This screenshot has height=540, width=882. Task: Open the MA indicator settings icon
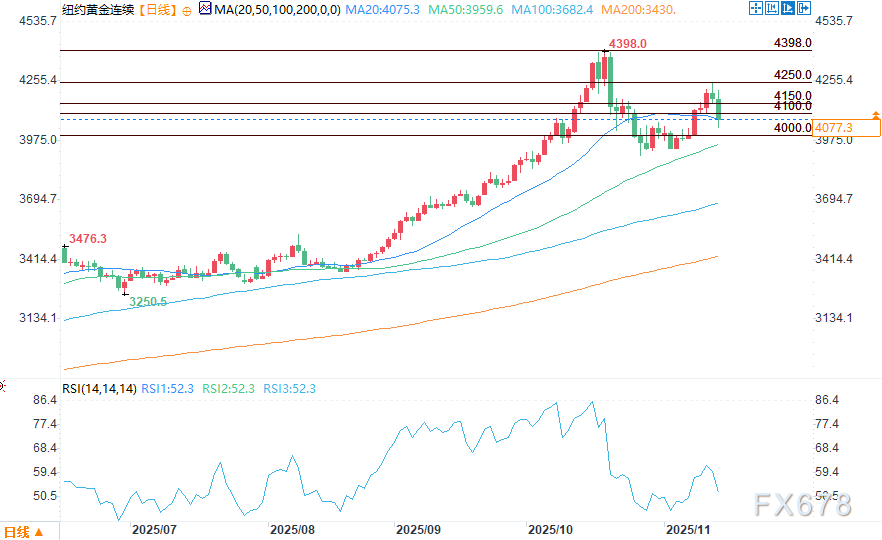tap(204, 9)
